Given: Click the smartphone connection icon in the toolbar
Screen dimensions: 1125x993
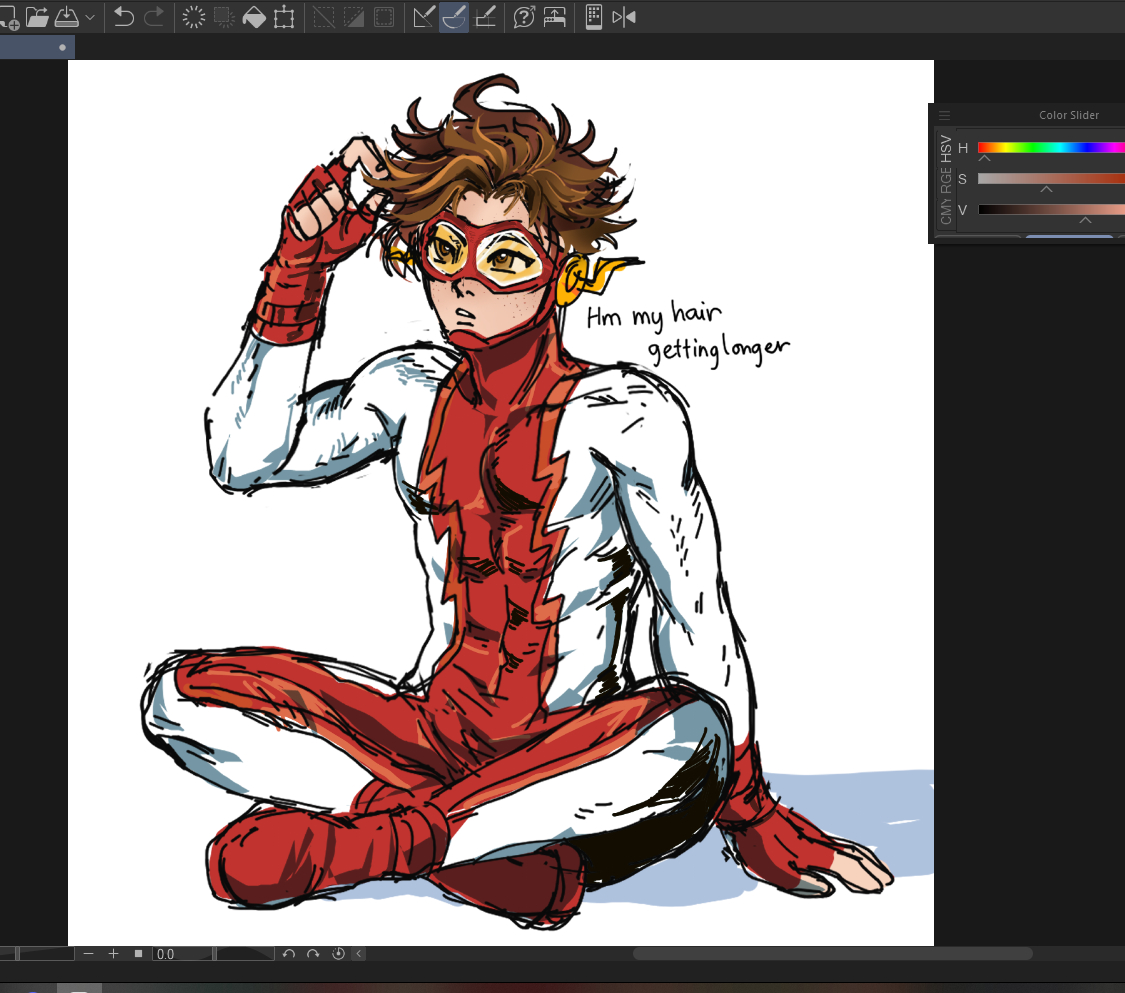Looking at the screenshot, I should 594,17.
